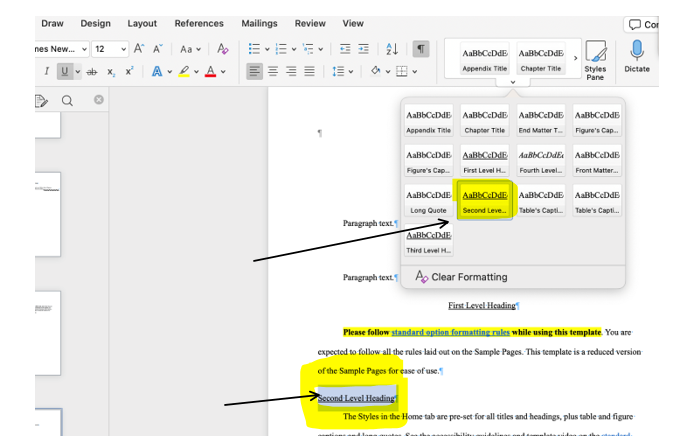This screenshot has height=436, width=686.
Task: Click the superscript icon
Action: [x=129, y=71]
